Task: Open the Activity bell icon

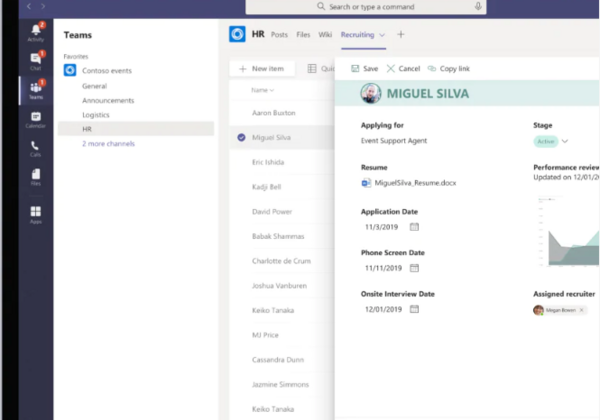Action: (x=36, y=30)
